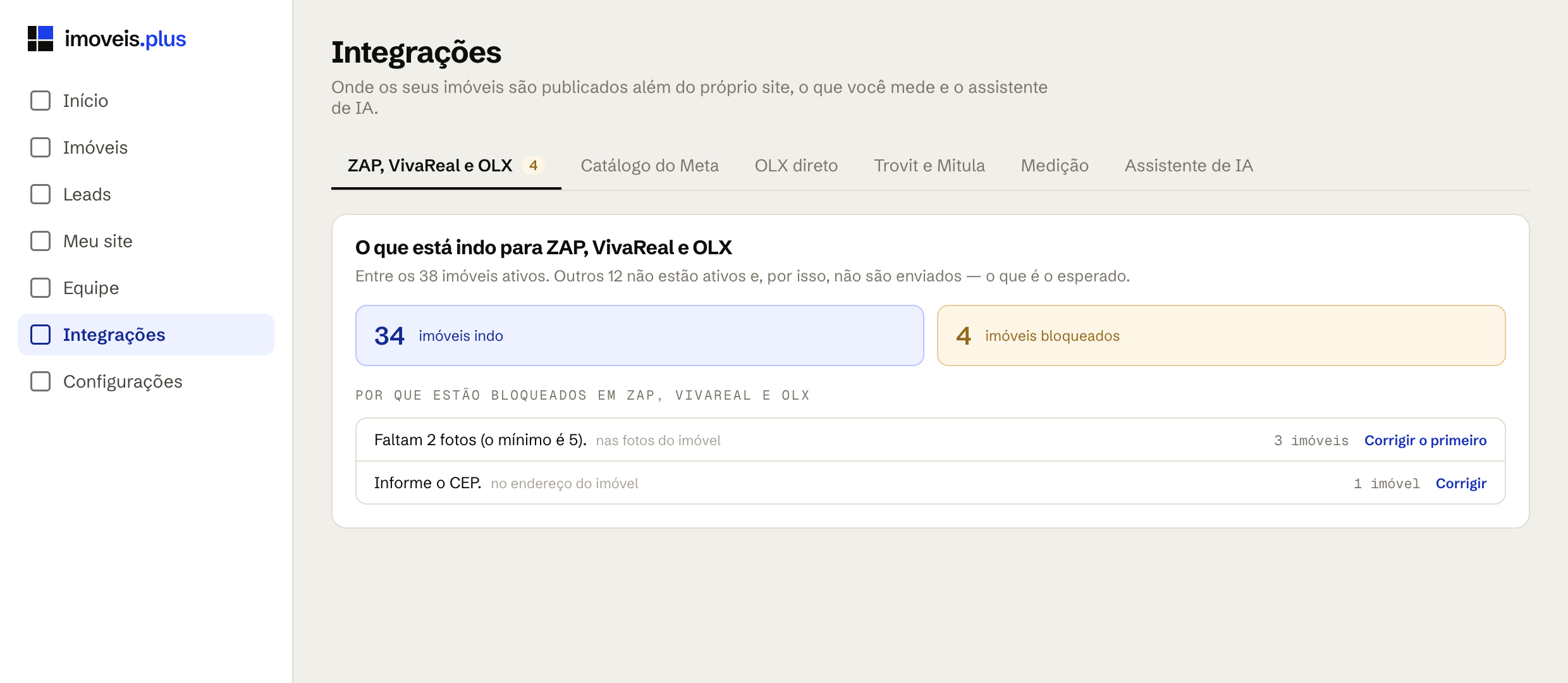Image resolution: width=1568 pixels, height=683 pixels.
Task: Click Corrigir on the Informe o CEP row
Action: (1461, 483)
